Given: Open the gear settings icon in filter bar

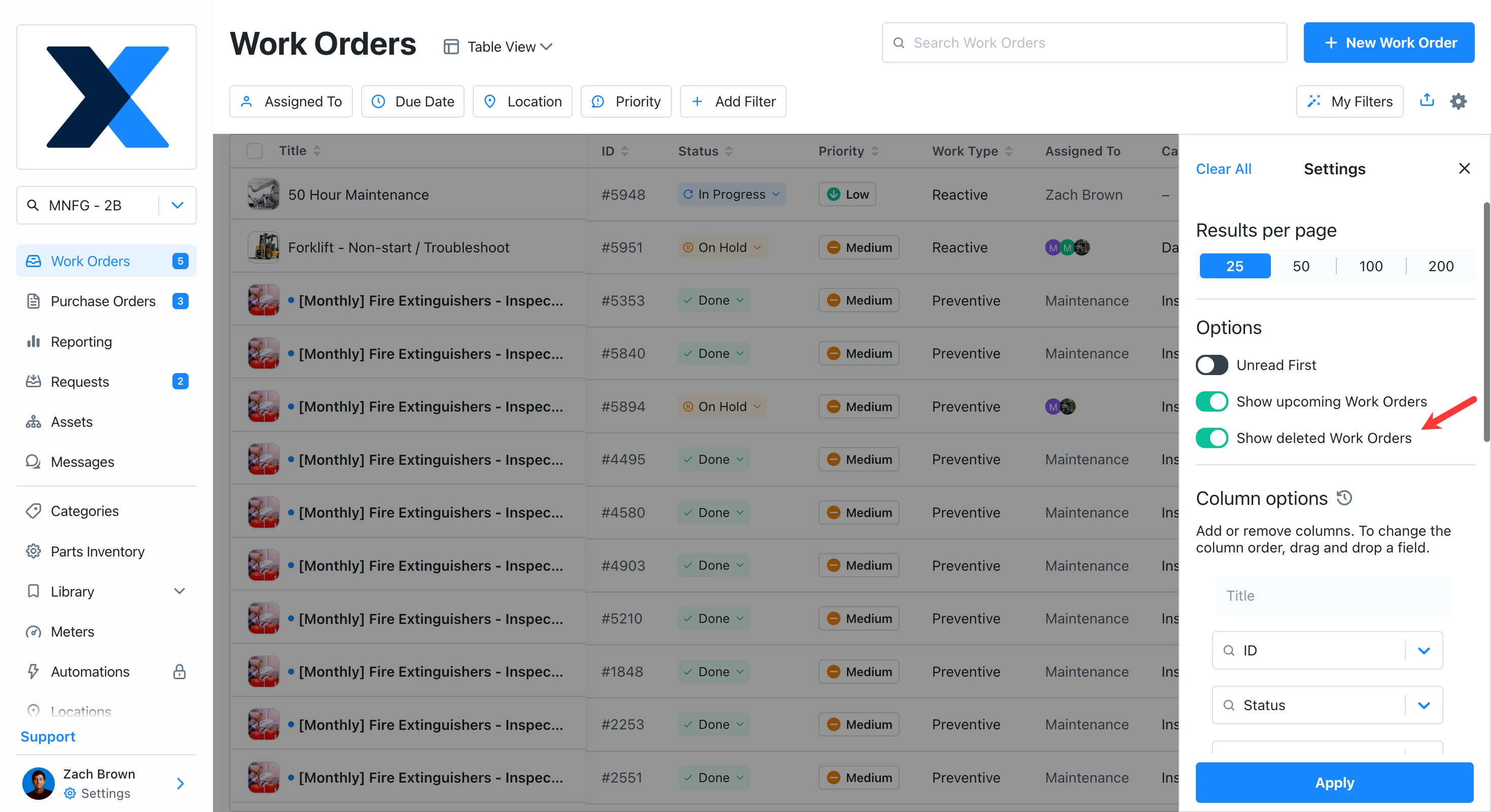Looking at the screenshot, I should pos(1458,101).
